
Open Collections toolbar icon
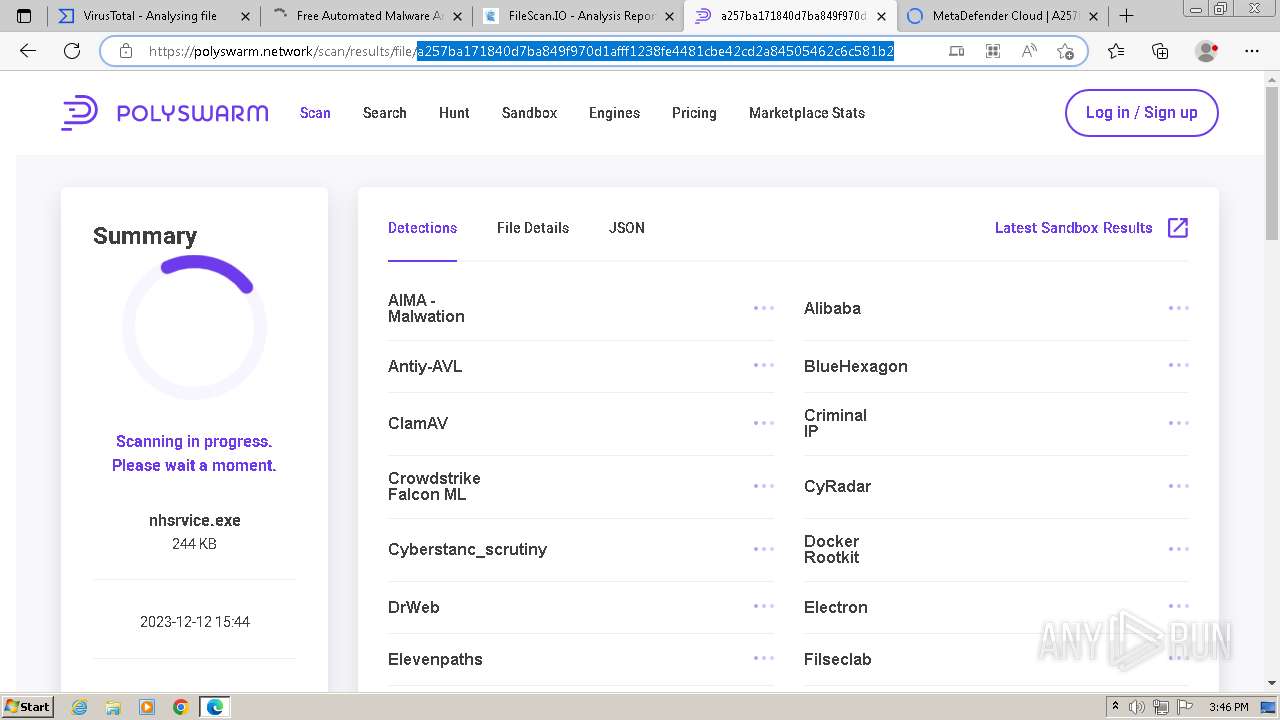click(x=1160, y=52)
